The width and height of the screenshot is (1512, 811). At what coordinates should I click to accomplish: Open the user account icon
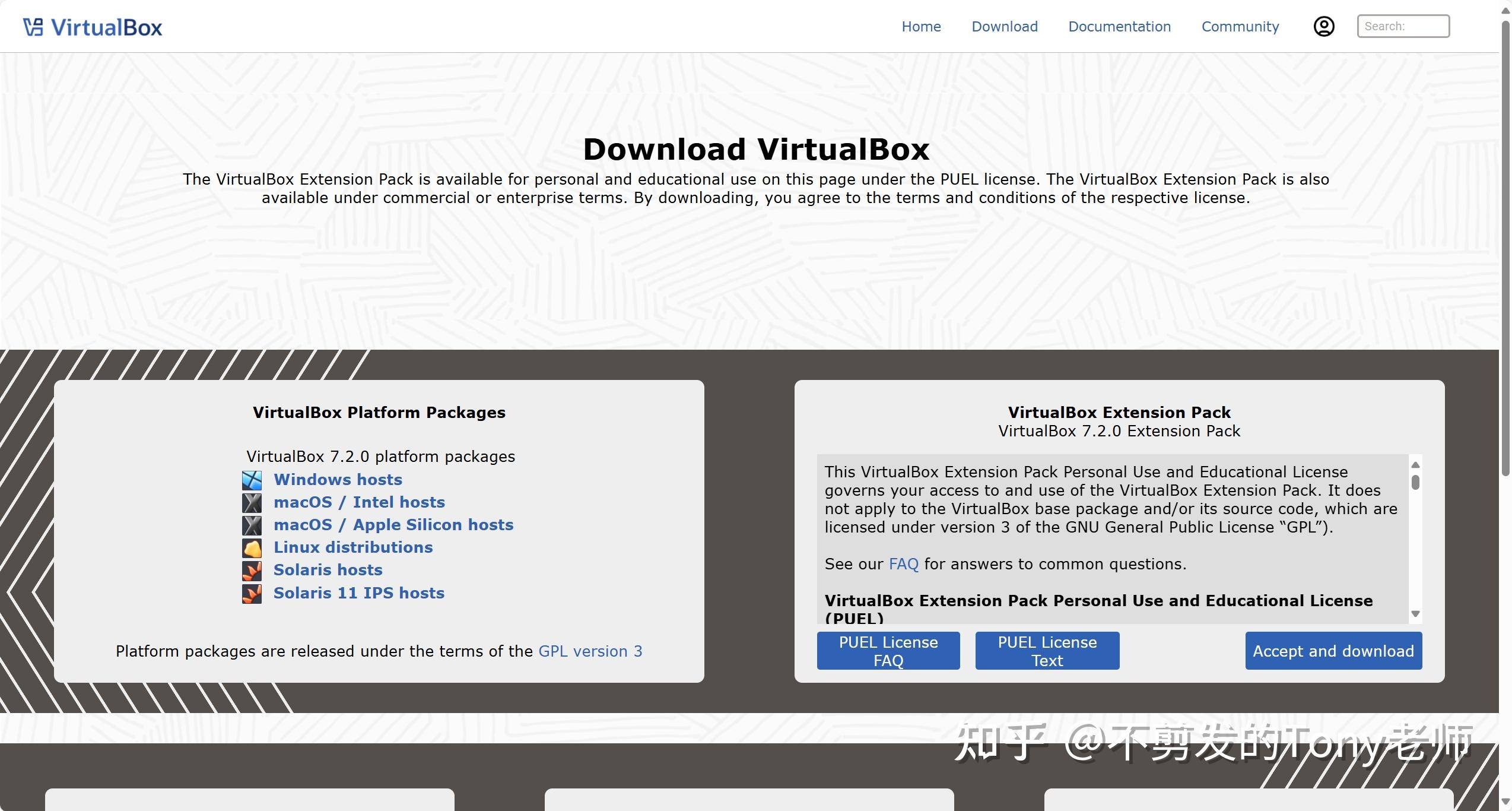coord(1323,26)
